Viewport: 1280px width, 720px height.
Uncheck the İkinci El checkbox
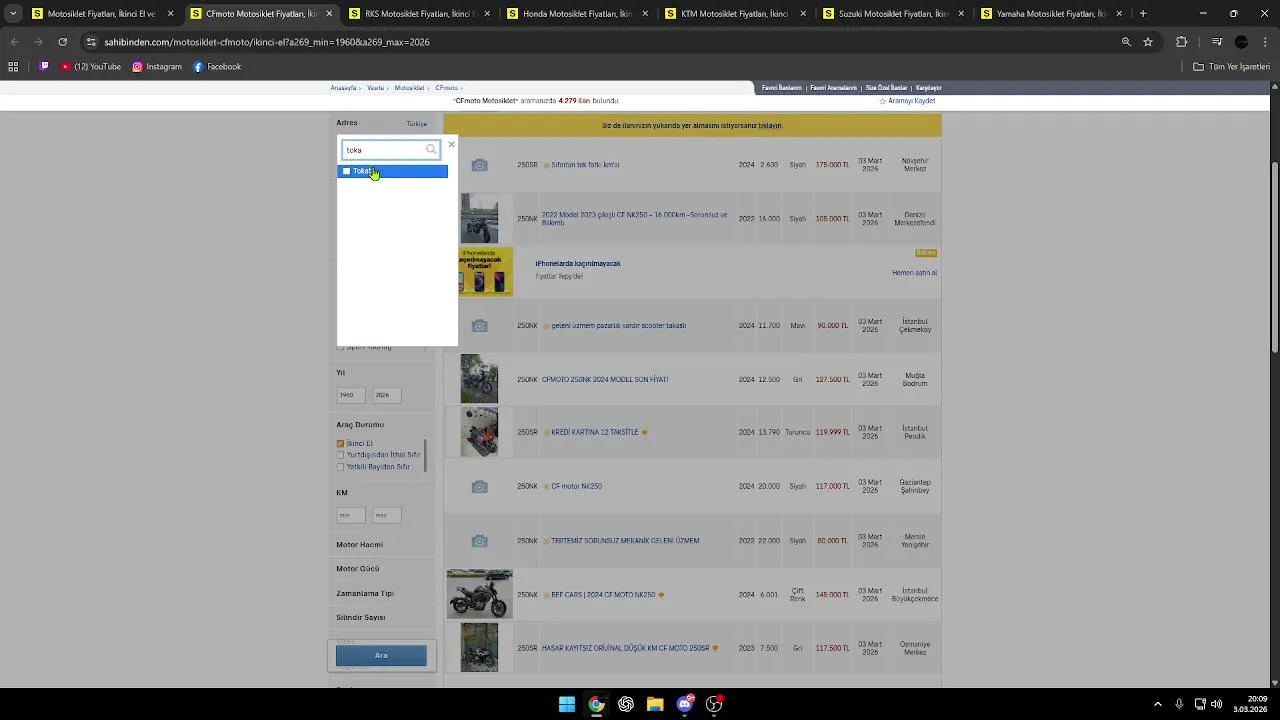tap(340, 444)
